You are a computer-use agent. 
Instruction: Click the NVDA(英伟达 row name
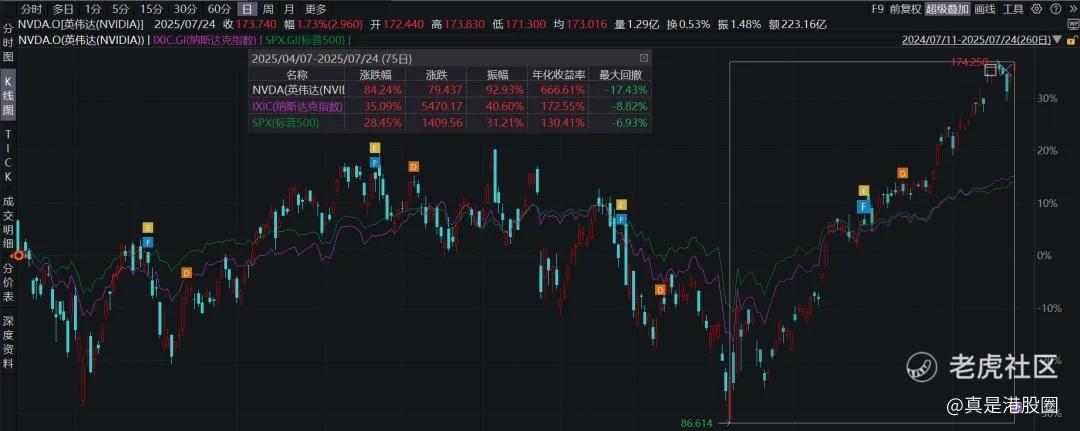click(298, 90)
